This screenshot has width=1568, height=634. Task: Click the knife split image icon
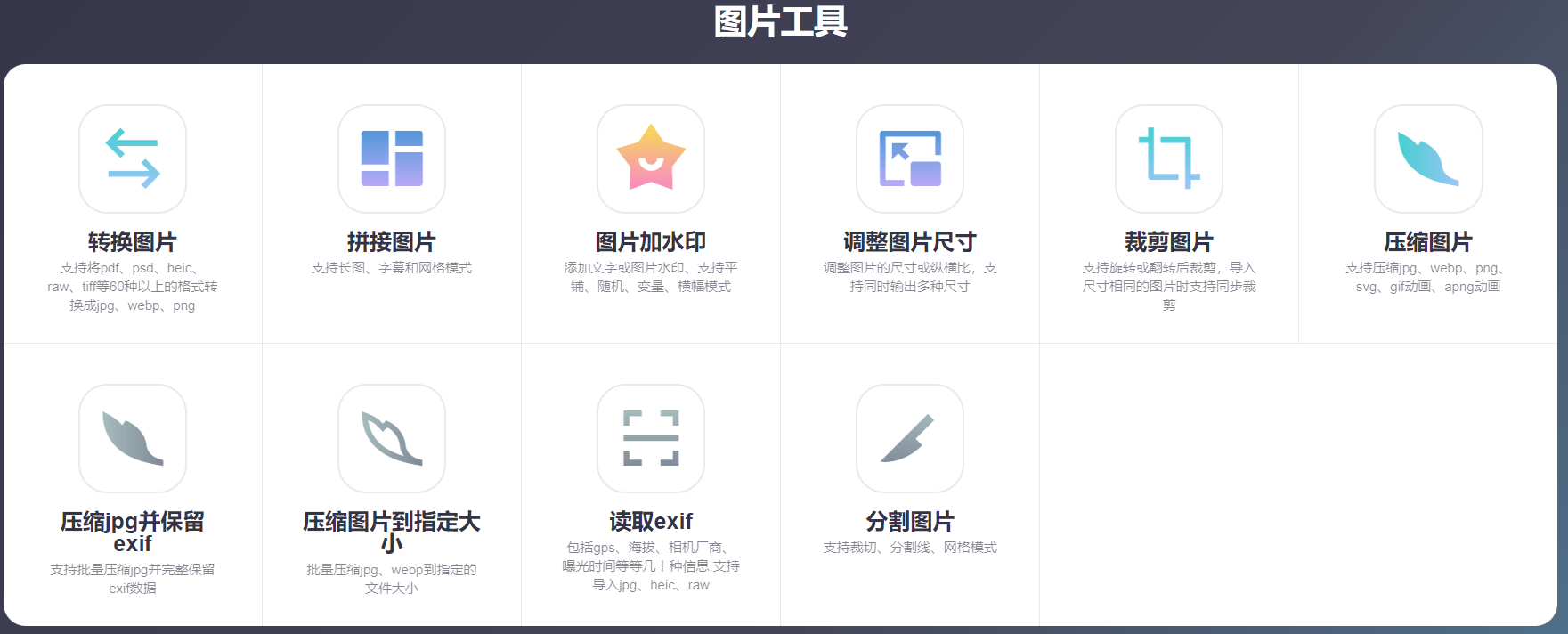tap(910, 438)
